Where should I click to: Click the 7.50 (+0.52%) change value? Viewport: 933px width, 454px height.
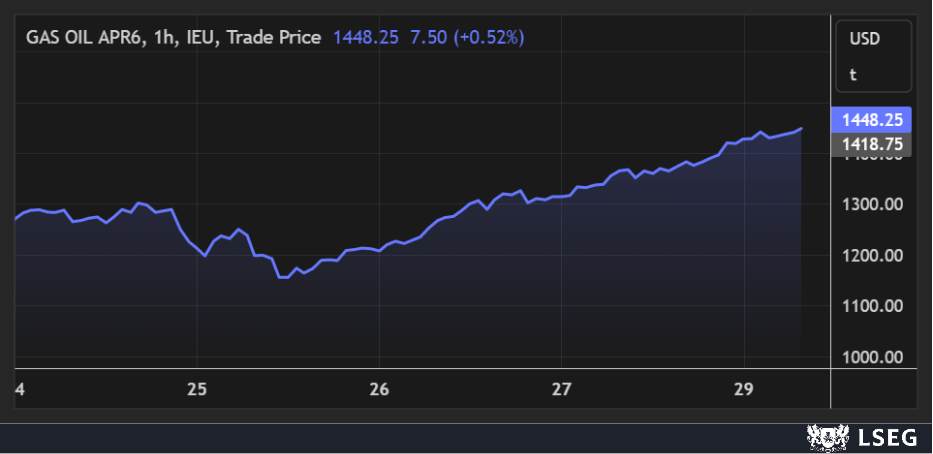[x=468, y=38]
